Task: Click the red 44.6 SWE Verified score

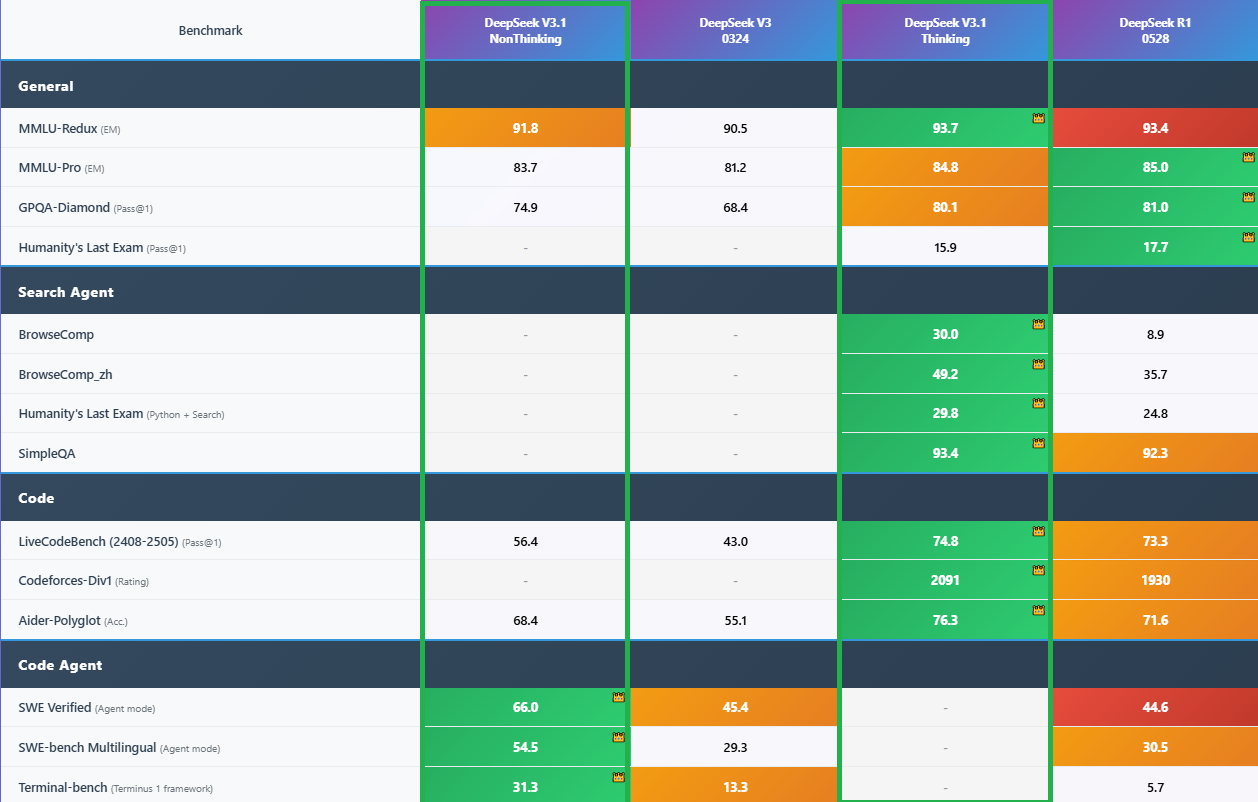Action: coord(1155,707)
